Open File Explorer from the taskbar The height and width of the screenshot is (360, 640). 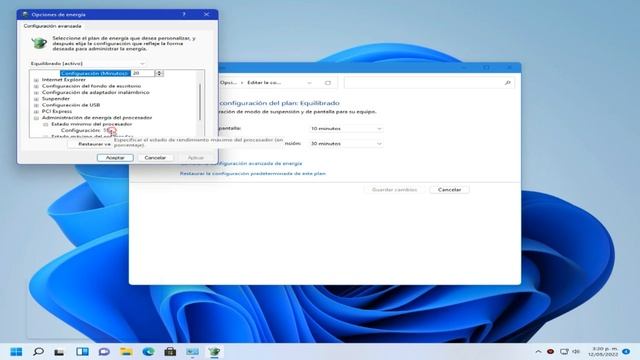click(x=126, y=351)
